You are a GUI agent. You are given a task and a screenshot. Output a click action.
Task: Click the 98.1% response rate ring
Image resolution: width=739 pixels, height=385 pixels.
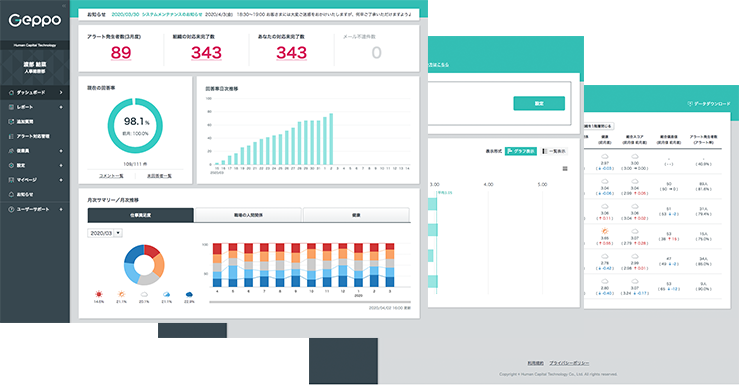click(x=135, y=126)
